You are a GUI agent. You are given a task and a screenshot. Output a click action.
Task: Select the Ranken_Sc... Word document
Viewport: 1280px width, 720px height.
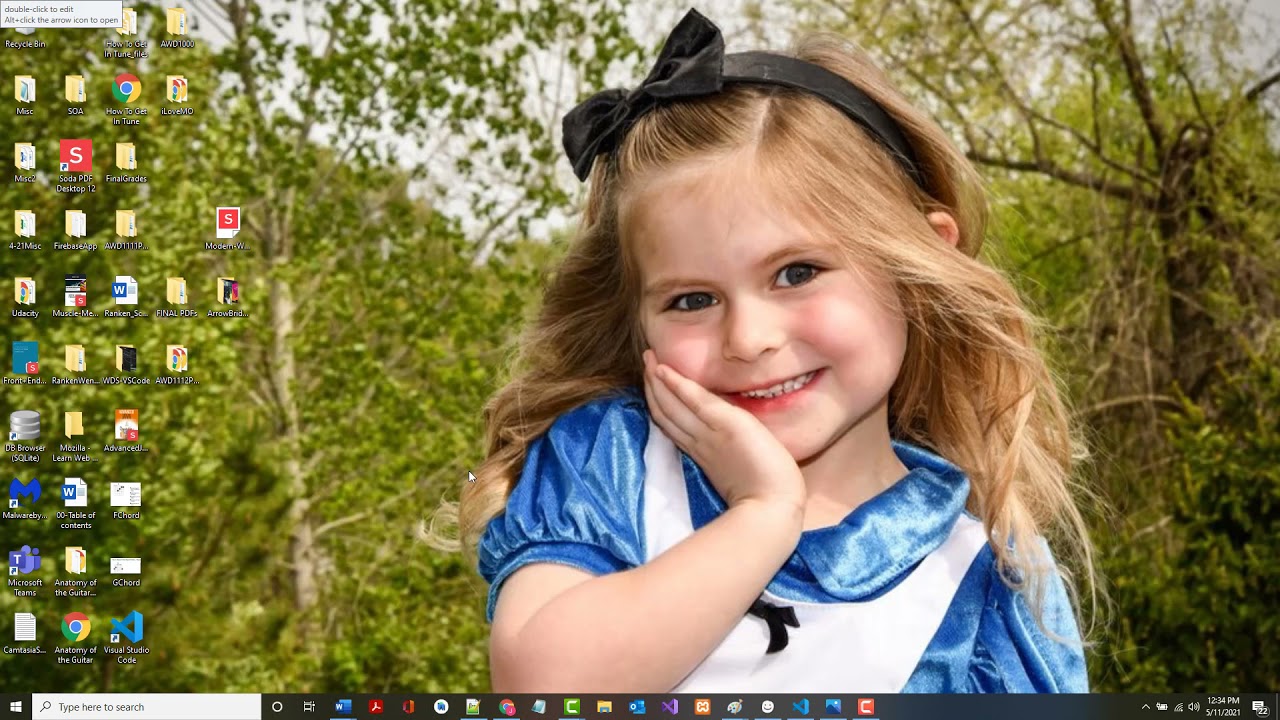[x=126, y=297]
